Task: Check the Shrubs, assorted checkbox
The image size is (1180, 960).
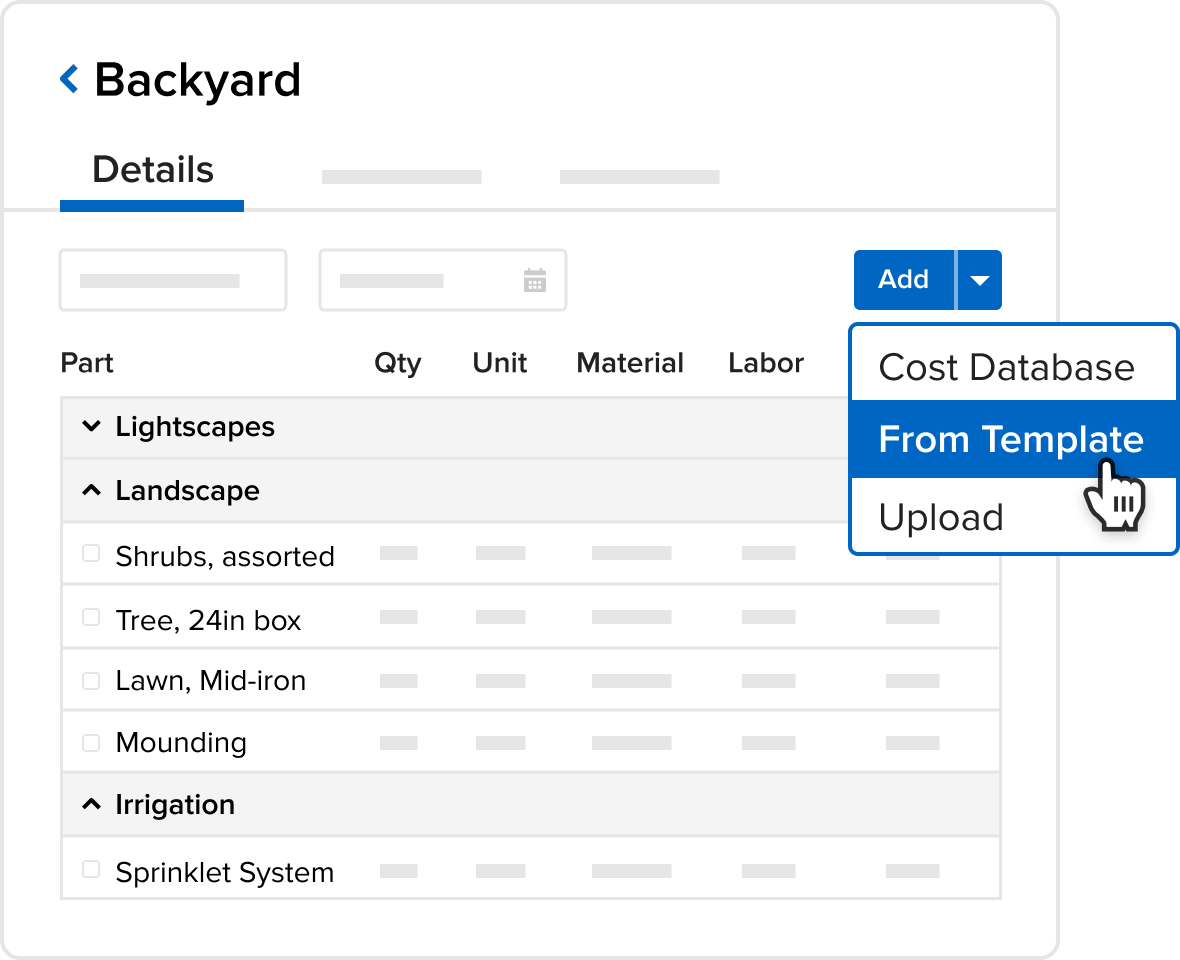Action: (91, 554)
